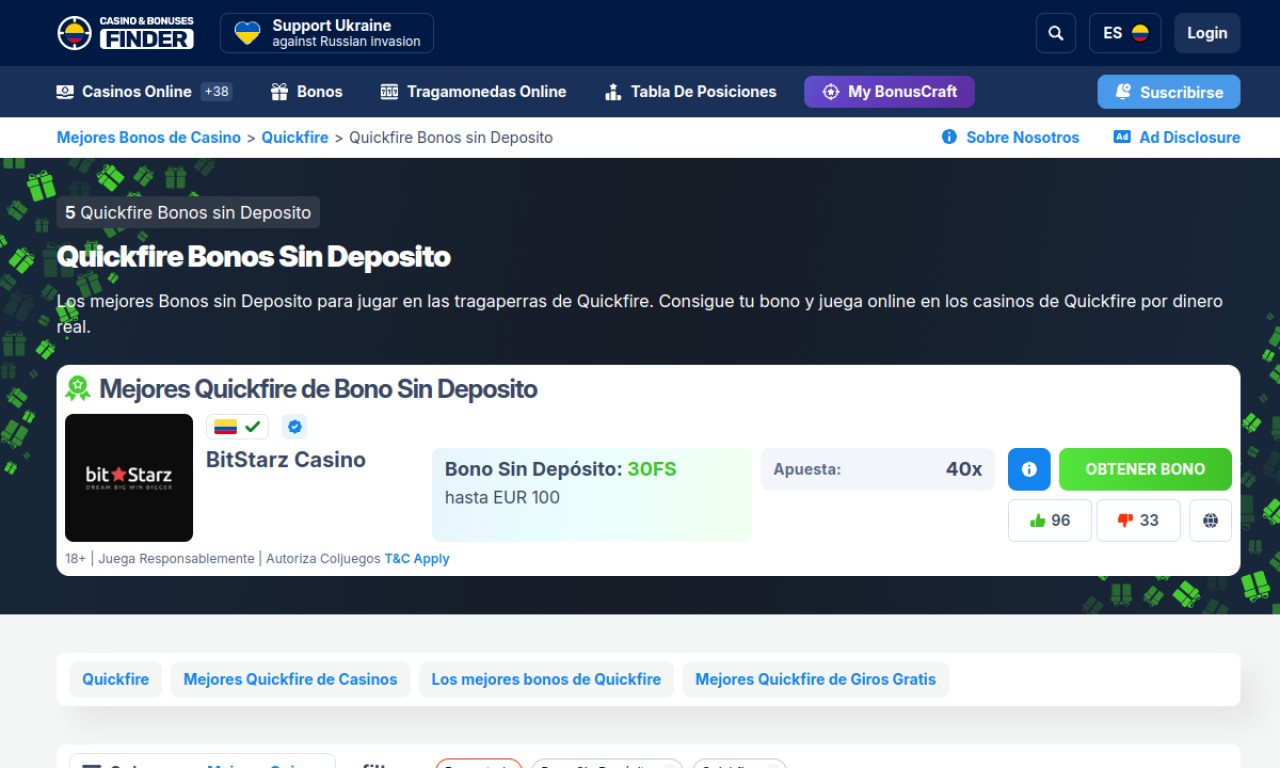Screen dimensions: 1280x768
Task: Click the '5 Quickfire Bonos sin Deposito' count badge
Action: (188, 212)
